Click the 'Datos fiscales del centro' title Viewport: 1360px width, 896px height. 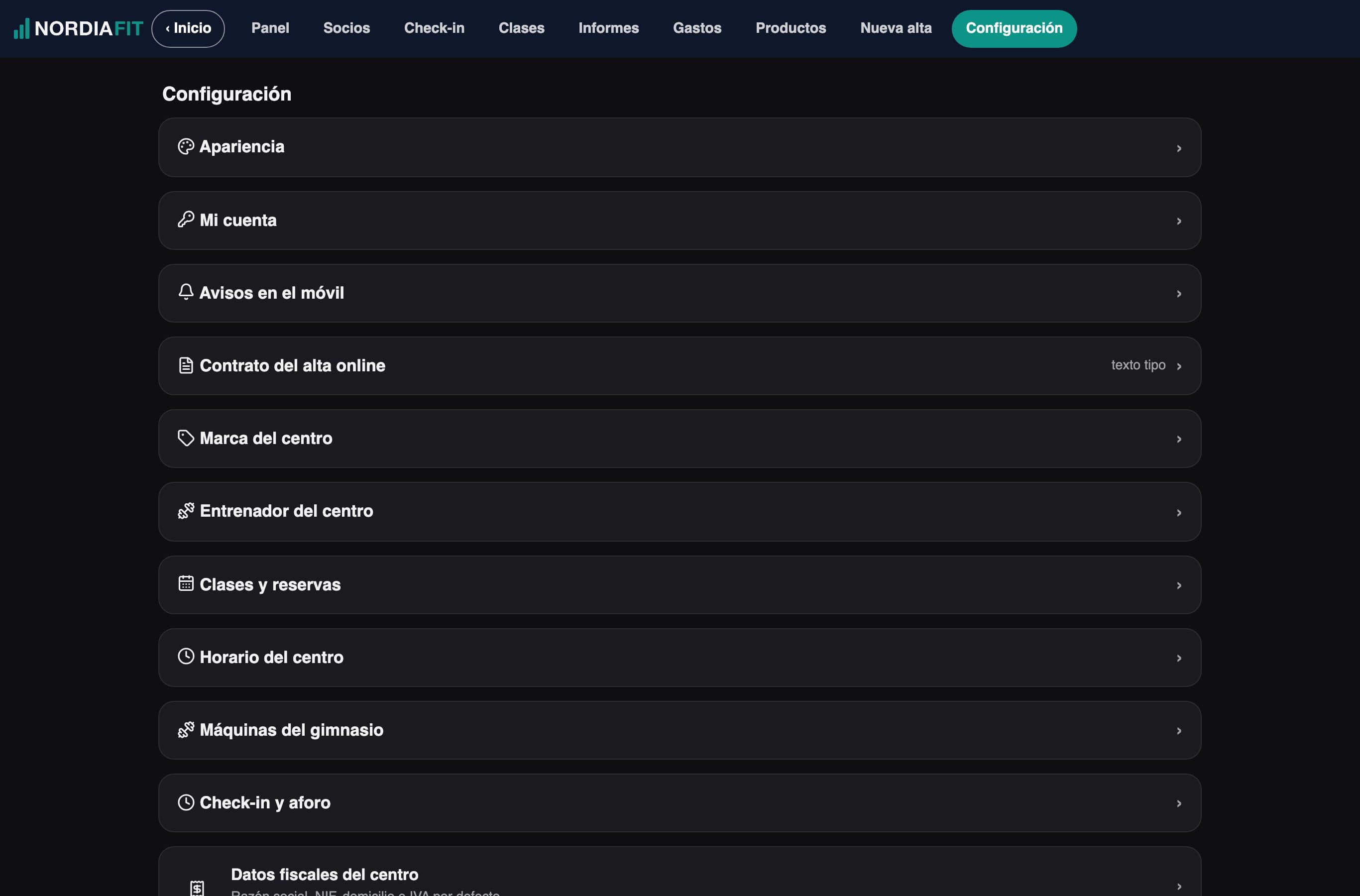(325, 874)
